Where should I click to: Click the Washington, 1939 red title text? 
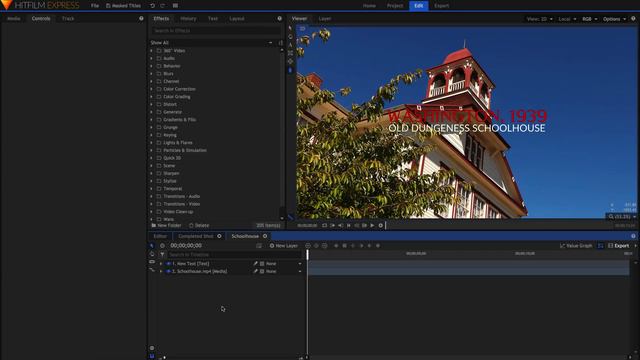click(x=467, y=116)
